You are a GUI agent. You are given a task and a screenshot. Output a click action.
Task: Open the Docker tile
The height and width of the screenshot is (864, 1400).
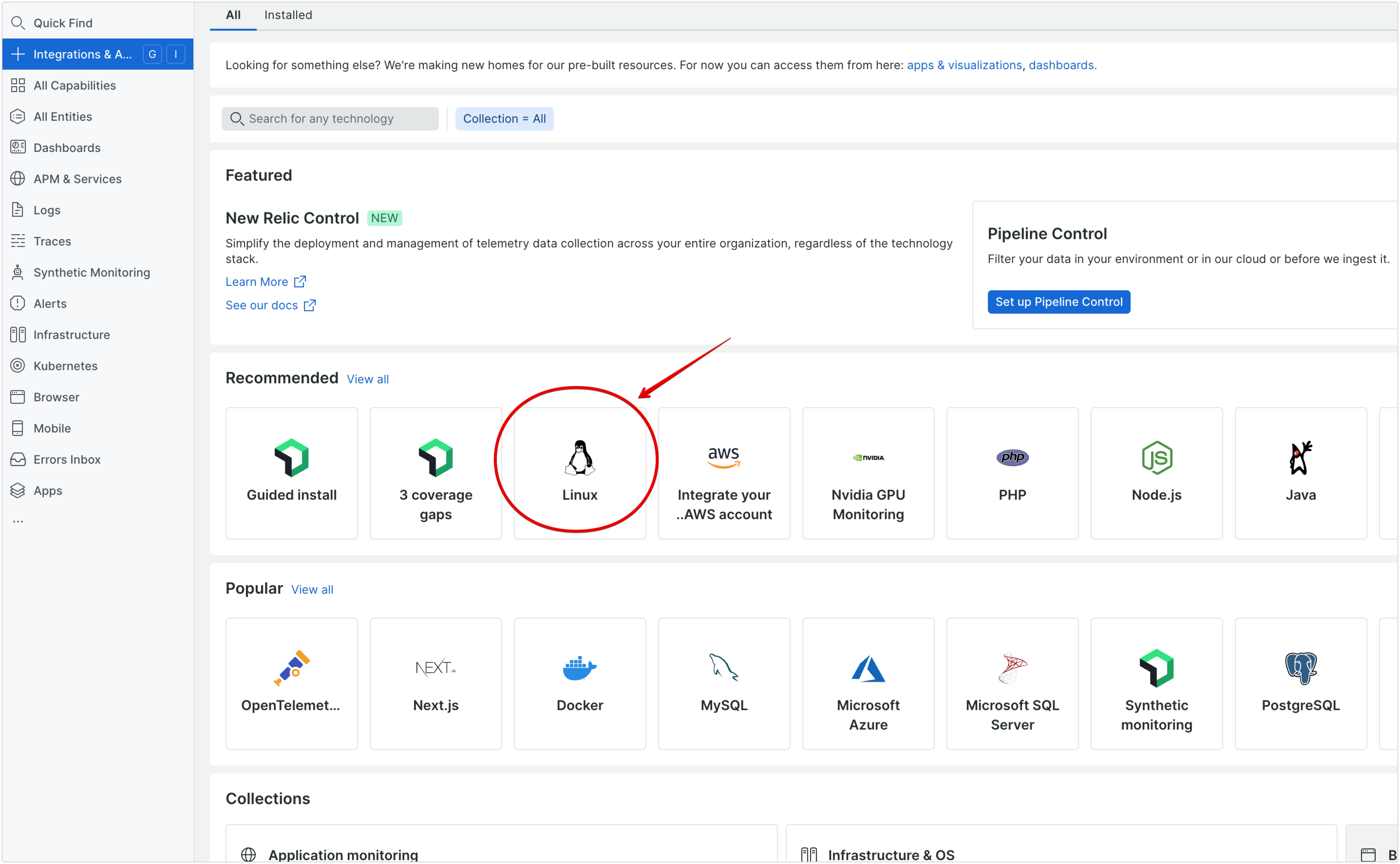tap(579, 683)
